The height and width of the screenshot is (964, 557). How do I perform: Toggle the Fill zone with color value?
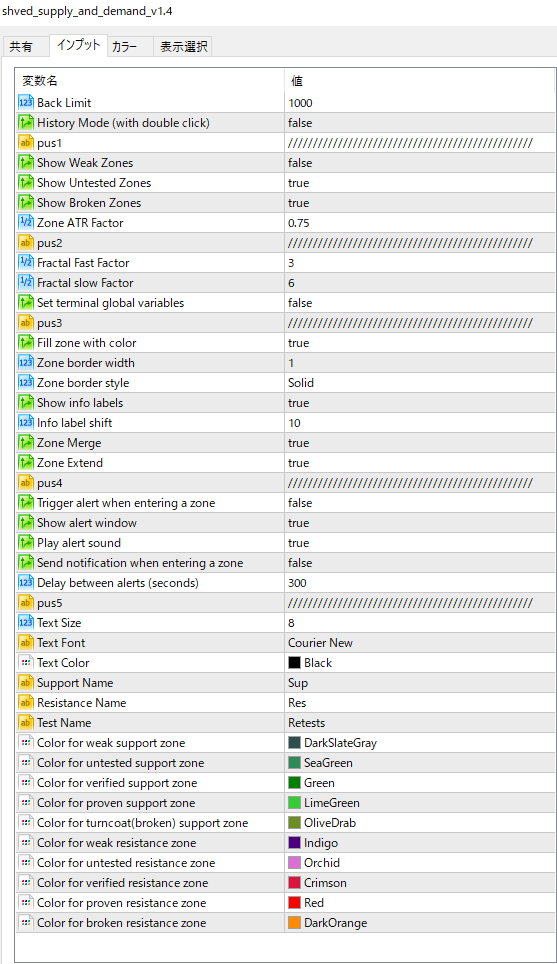pyautogui.click(x=420, y=342)
